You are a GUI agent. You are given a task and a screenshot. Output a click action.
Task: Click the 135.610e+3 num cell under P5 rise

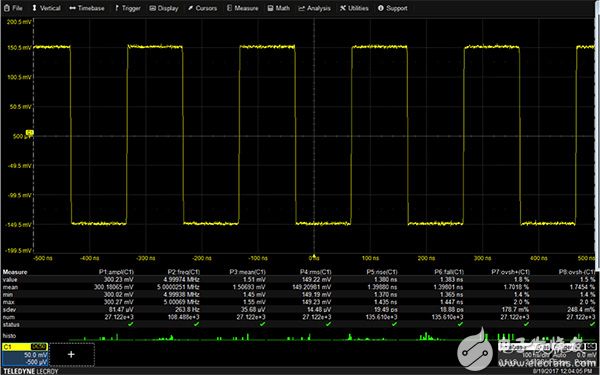coord(381,317)
